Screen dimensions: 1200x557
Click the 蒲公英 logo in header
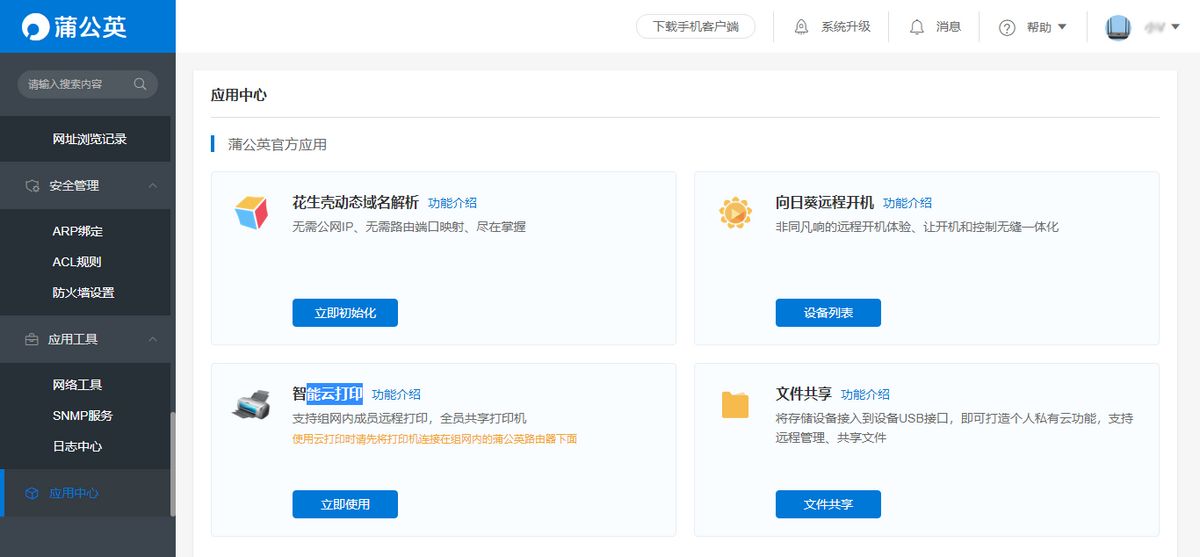tap(75, 27)
